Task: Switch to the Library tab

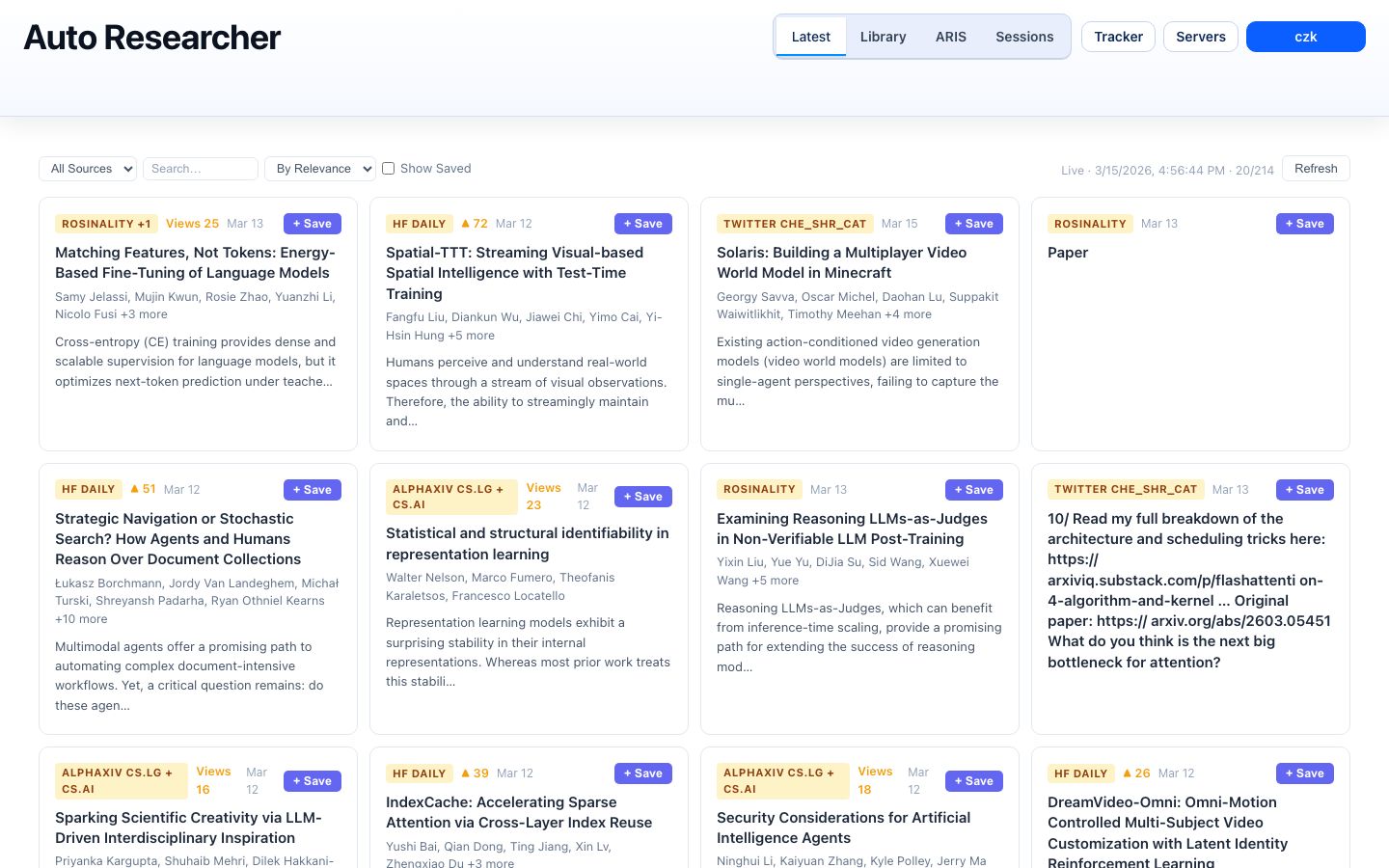Action: pyautogui.click(x=883, y=37)
